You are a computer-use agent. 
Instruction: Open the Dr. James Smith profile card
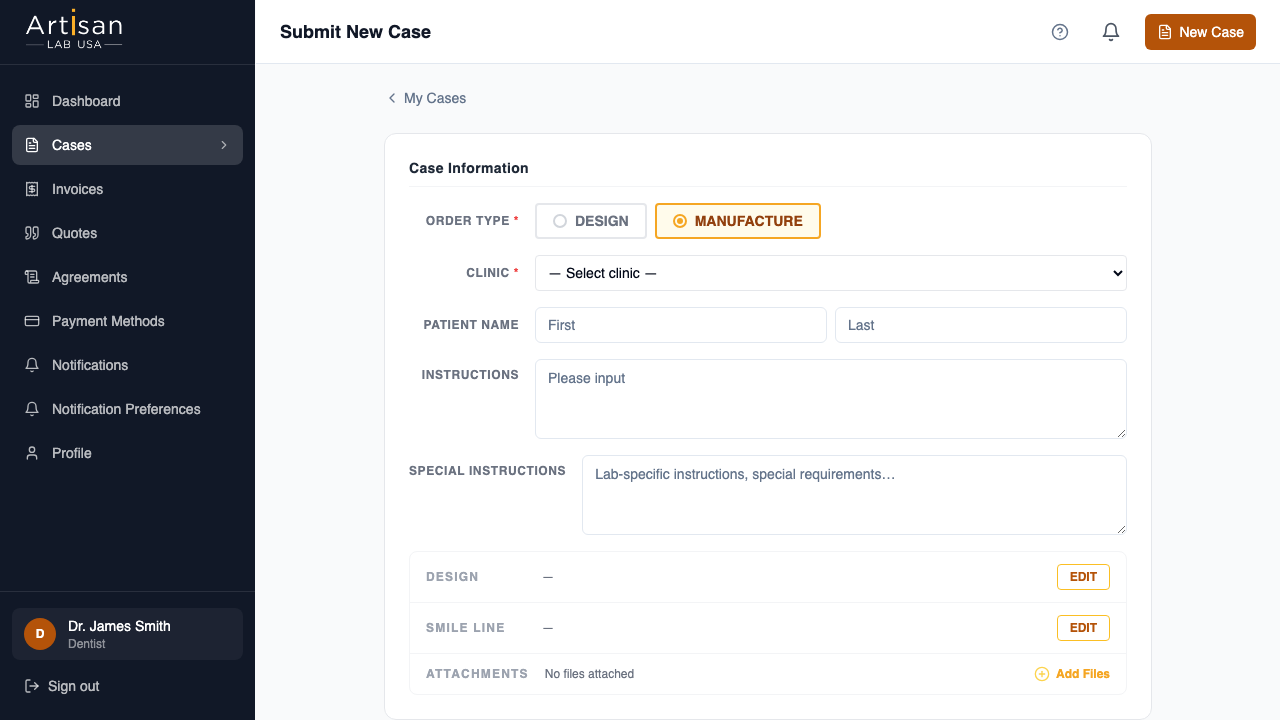[x=127, y=634]
